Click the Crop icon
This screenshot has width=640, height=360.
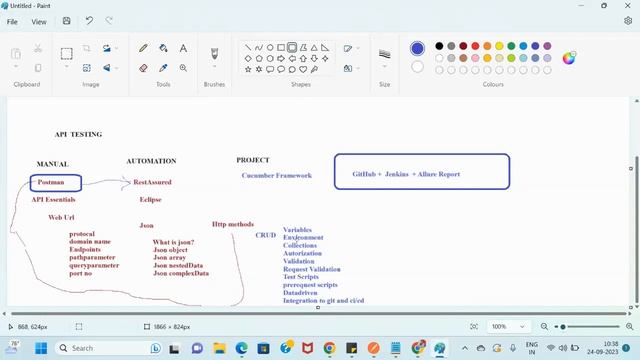87,48
